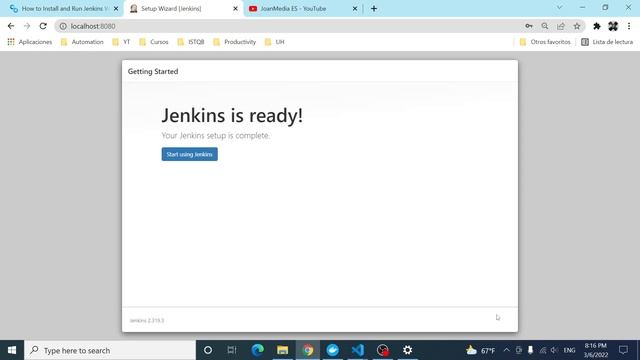
Task: Open the Chrome profile avatar
Action: click(613, 26)
